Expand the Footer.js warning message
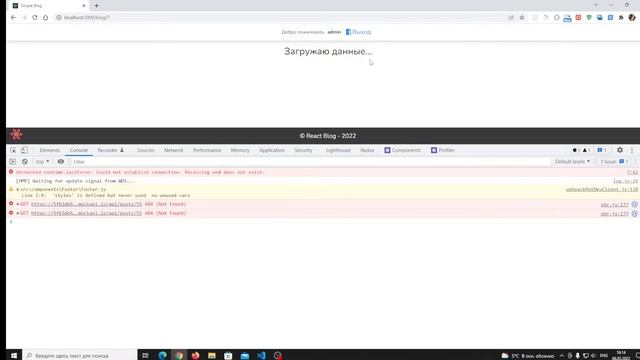The width and height of the screenshot is (640, 360). click(x=18, y=189)
